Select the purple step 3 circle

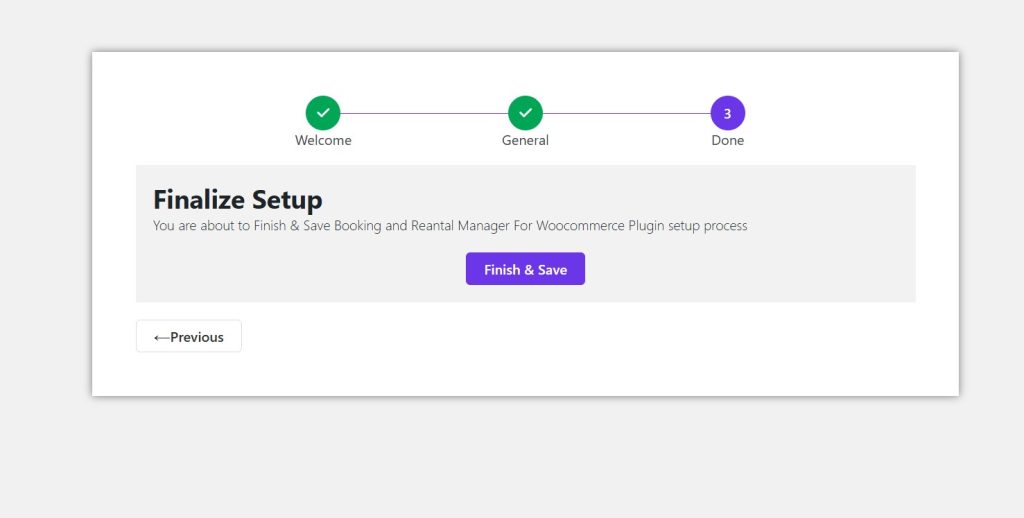[x=727, y=113]
